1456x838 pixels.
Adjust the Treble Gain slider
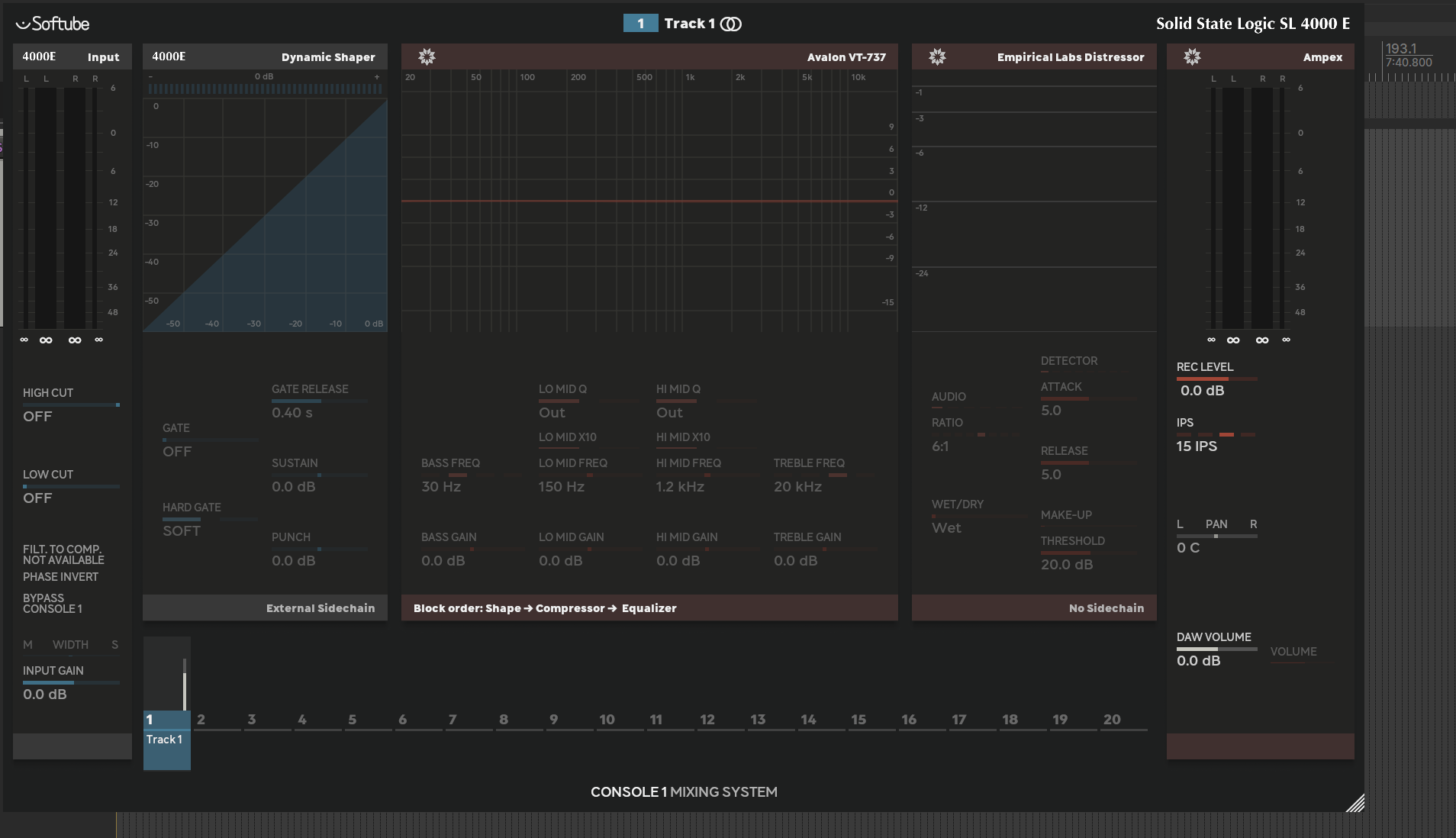[x=823, y=549]
